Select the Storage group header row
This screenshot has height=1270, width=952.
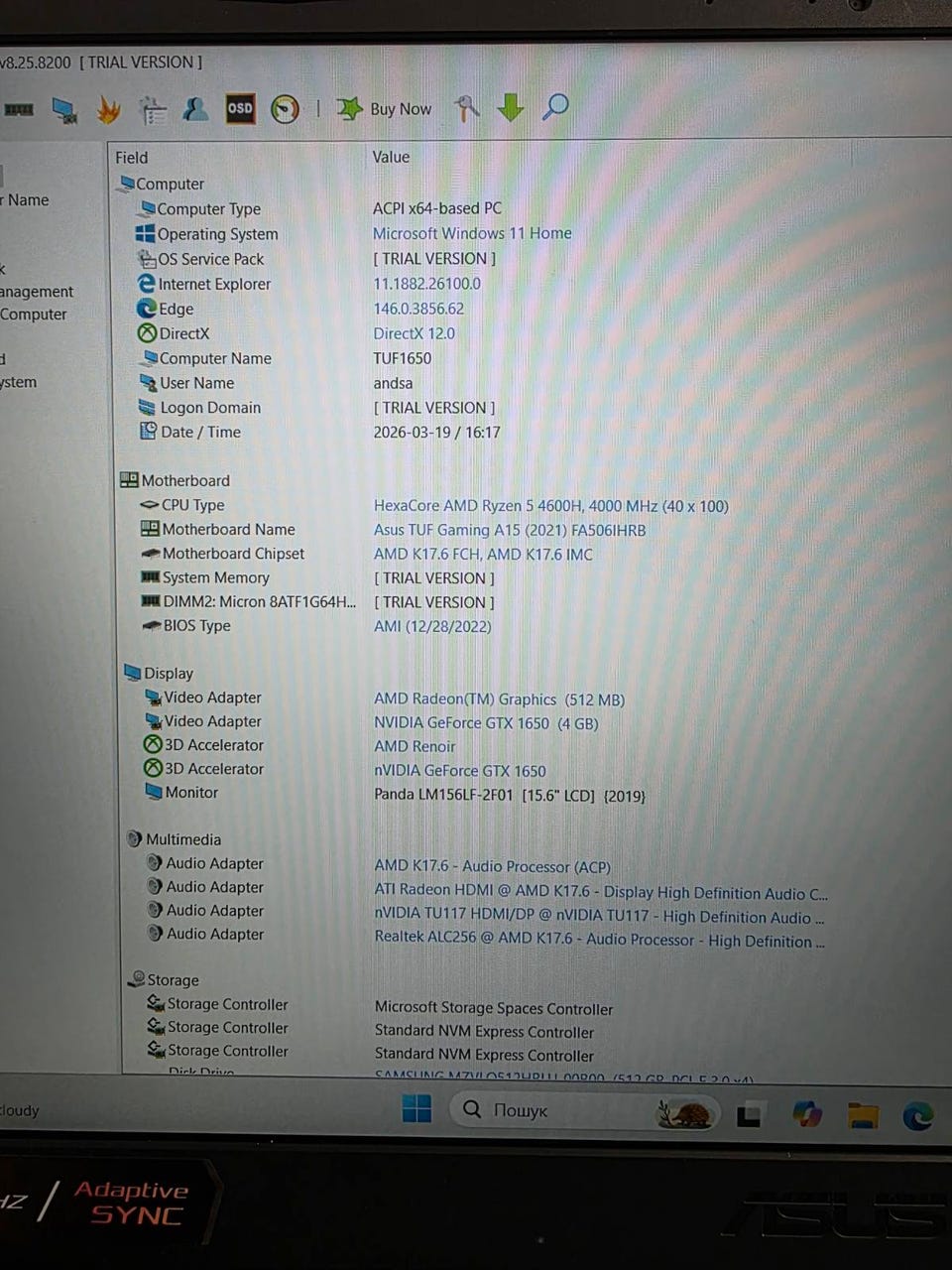(x=163, y=980)
